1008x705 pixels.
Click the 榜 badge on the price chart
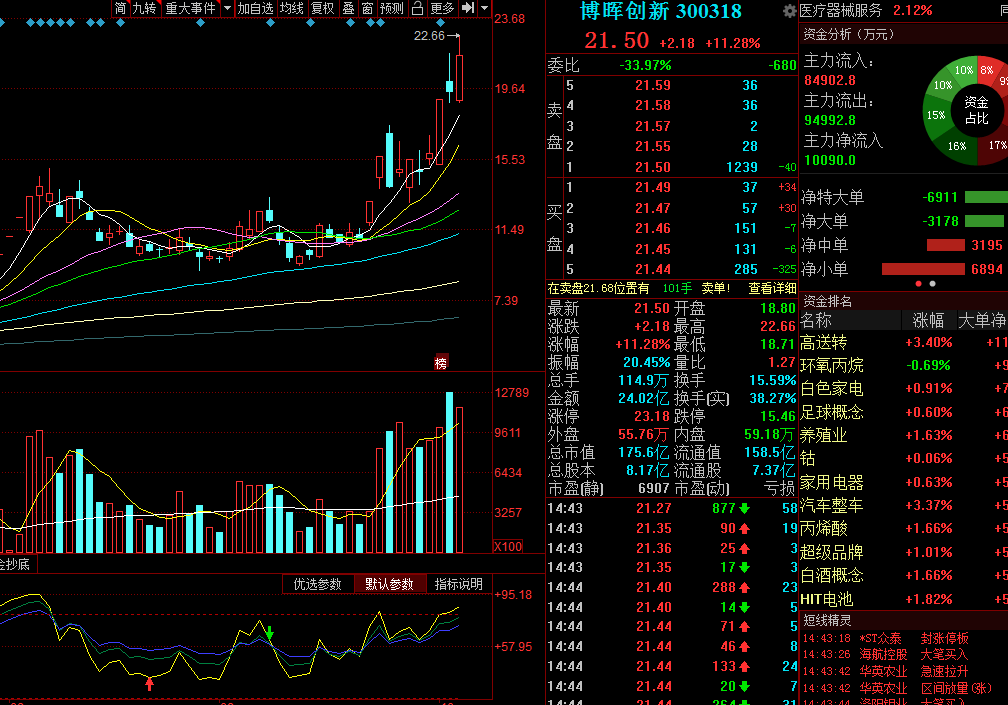click(x=441, y=363)
